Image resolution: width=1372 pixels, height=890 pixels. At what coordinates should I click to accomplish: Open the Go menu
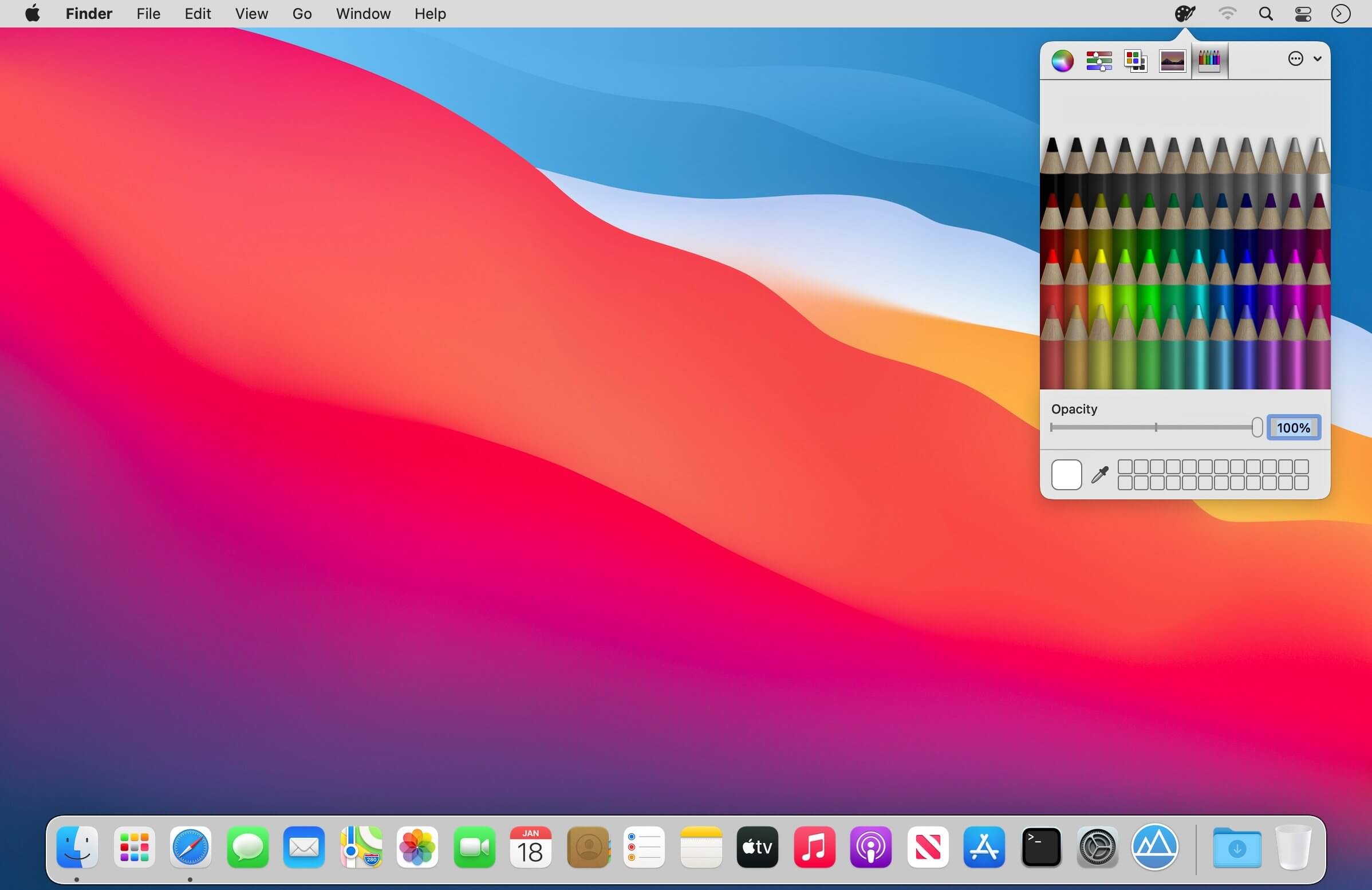pos(302,14)
